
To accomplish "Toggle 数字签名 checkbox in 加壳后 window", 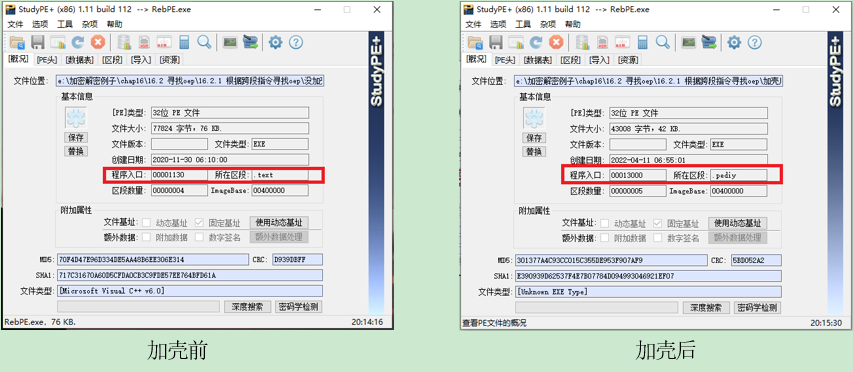I will 658,238.
